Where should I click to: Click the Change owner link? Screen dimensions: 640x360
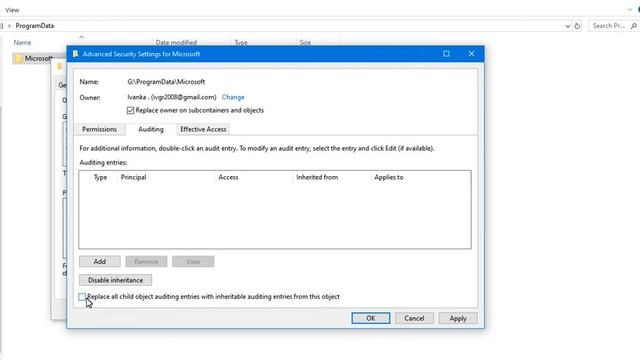[x=233, y=97]
